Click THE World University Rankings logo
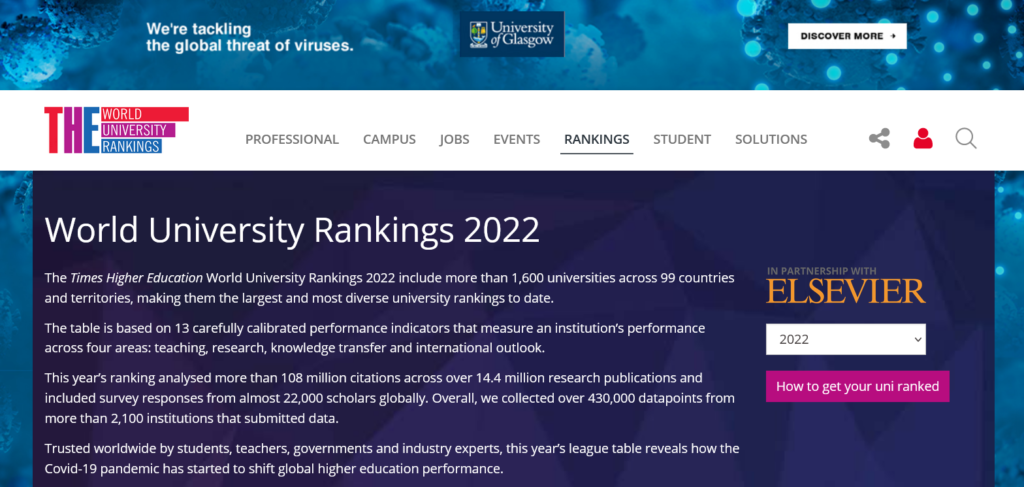Image resolution: width=1024 pixels, height=487 pixels. pos(116,130)
